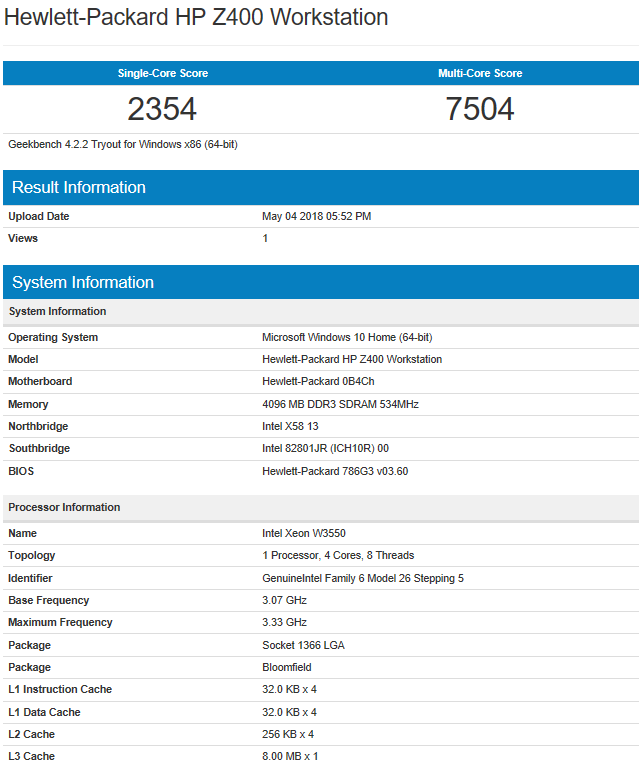Click the Model row label
Viewport: 644px width, 767px height.
23,360
